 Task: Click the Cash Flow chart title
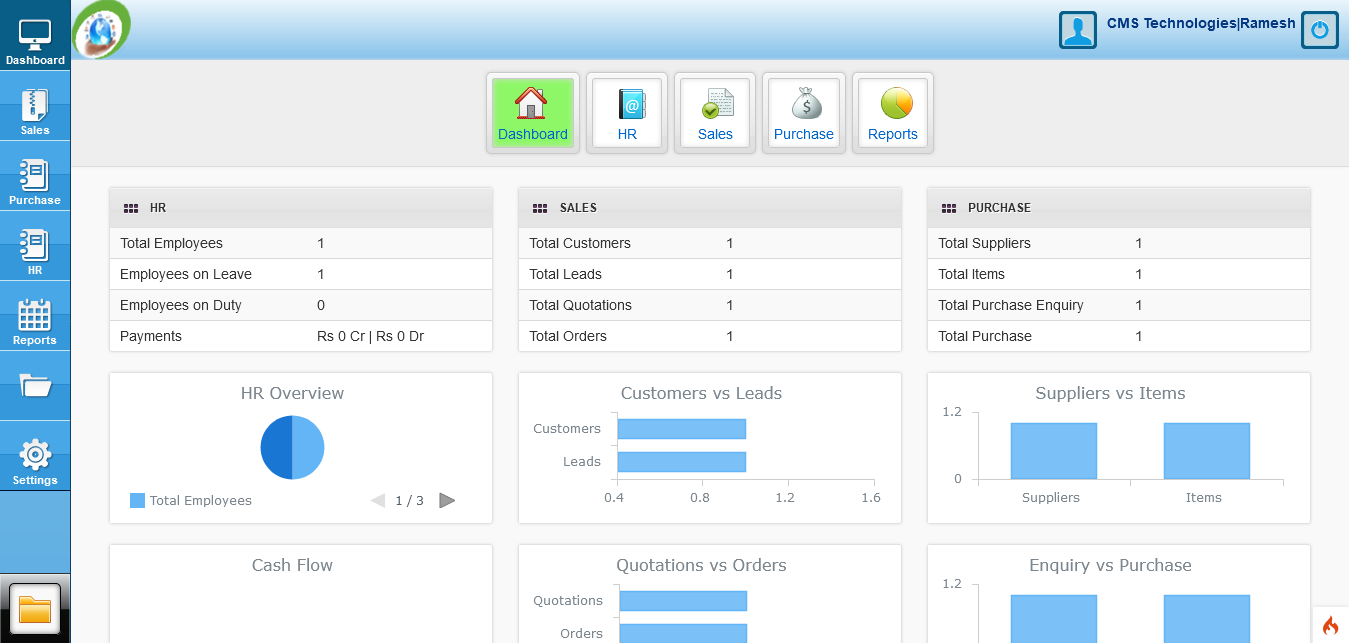pyautogui.click(x=292, y=565)
